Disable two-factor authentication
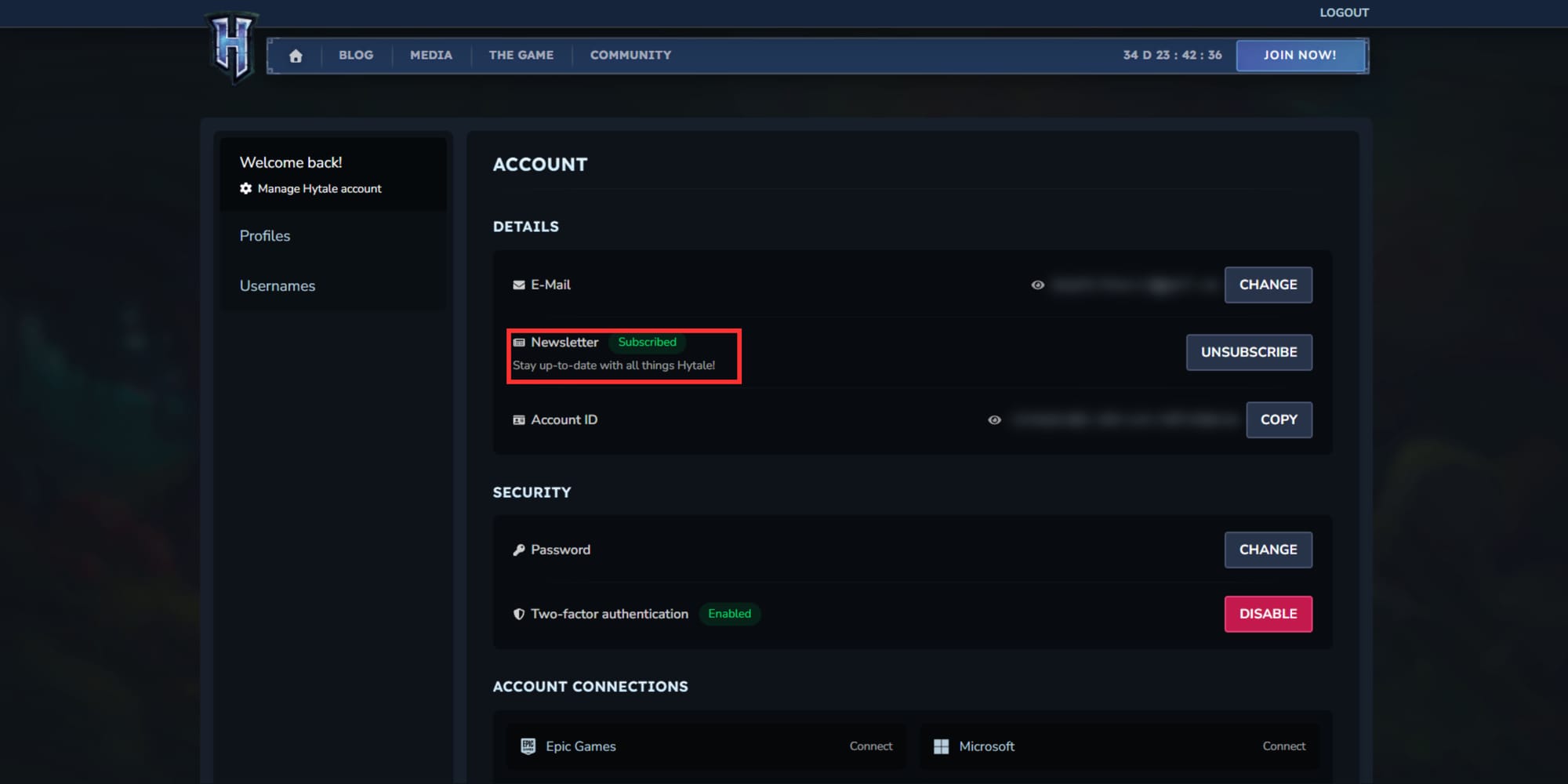Screen dimensions: 1568x784 click(x=1268, y=614)
